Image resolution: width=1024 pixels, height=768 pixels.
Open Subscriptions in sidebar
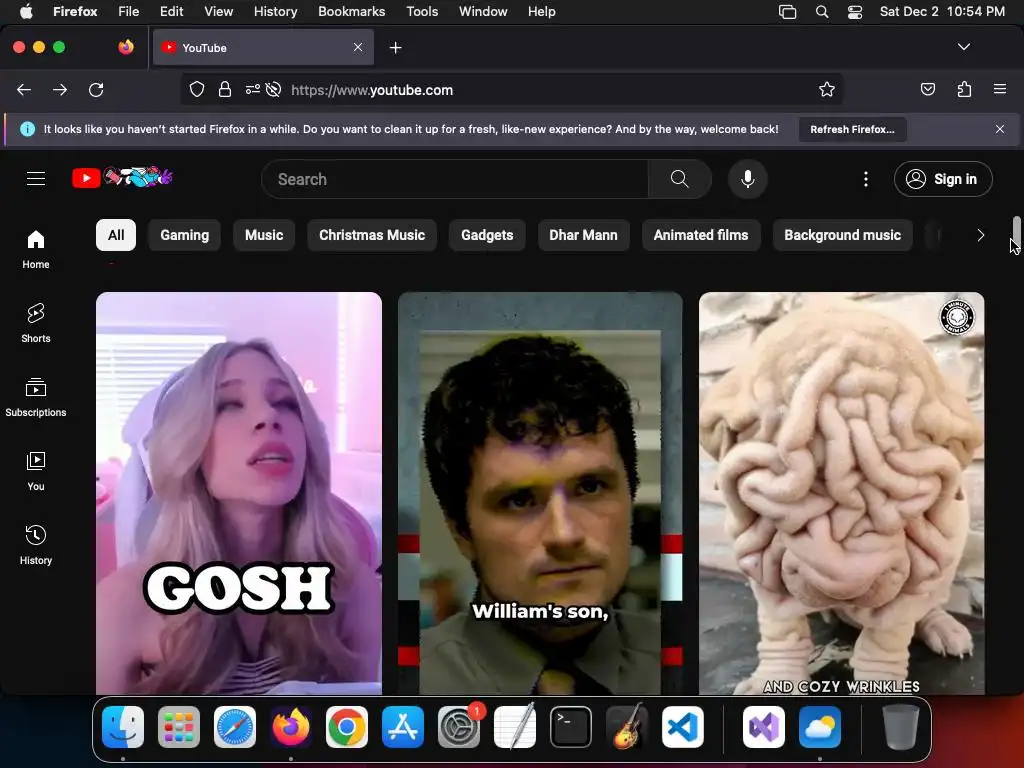click(36, 397)
